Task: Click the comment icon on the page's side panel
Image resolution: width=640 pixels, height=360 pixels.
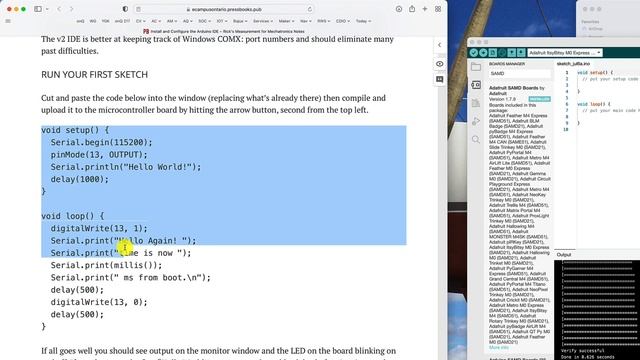Action: [440, 79]
